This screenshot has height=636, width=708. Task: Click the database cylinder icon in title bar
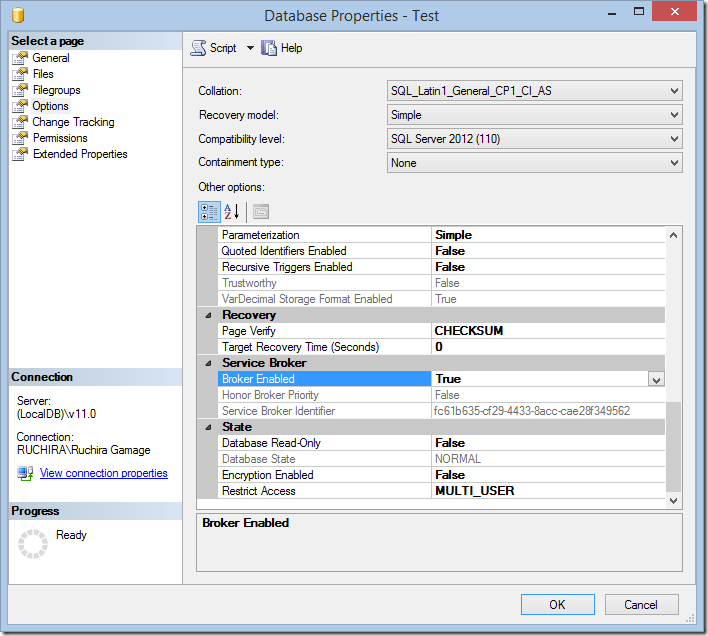[18, 15]
